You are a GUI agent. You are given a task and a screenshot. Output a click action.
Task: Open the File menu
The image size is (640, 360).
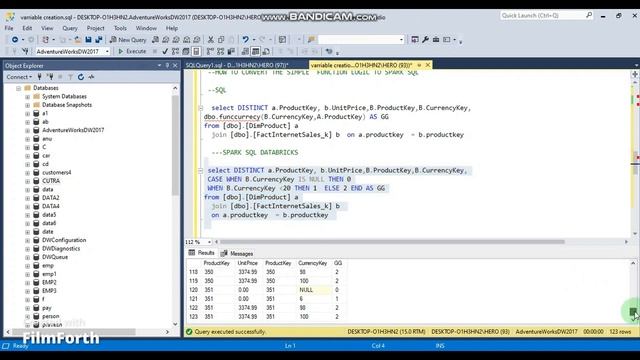pos(9,28)
